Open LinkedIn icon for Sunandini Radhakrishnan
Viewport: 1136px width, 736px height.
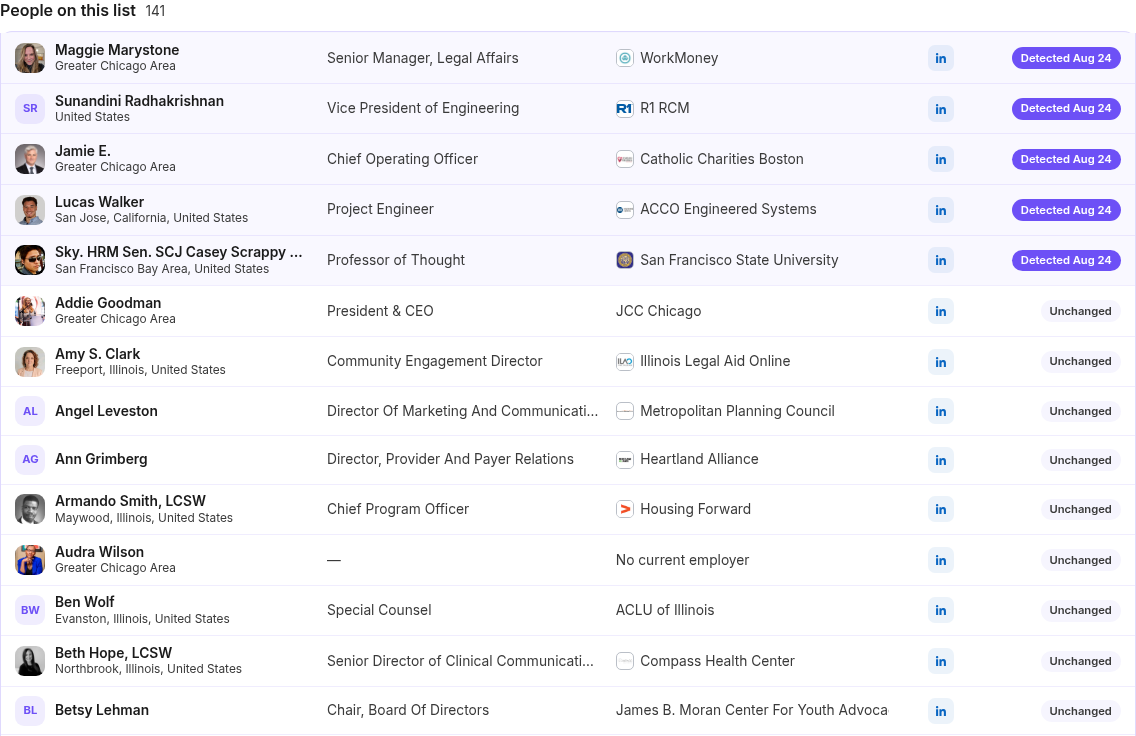point(940,109)
